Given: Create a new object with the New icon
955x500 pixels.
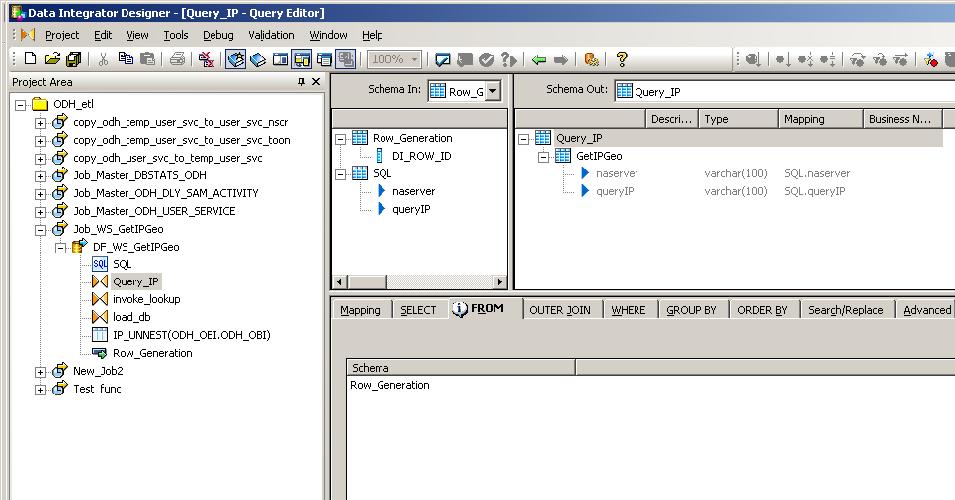Looking at the screenshot, I should (x=30, y=59).
